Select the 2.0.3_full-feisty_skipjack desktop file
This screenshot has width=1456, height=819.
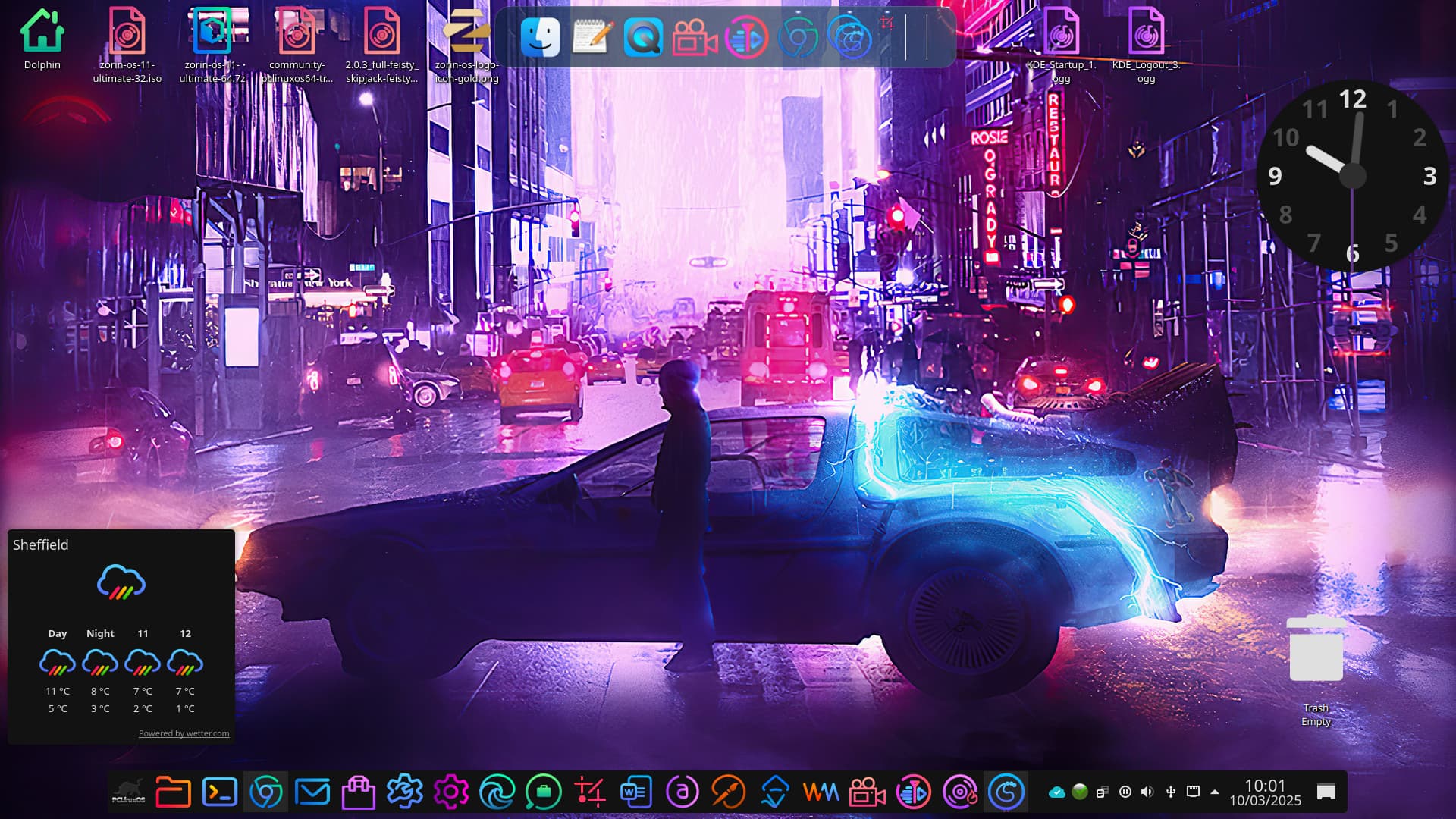tap(382, 45)
